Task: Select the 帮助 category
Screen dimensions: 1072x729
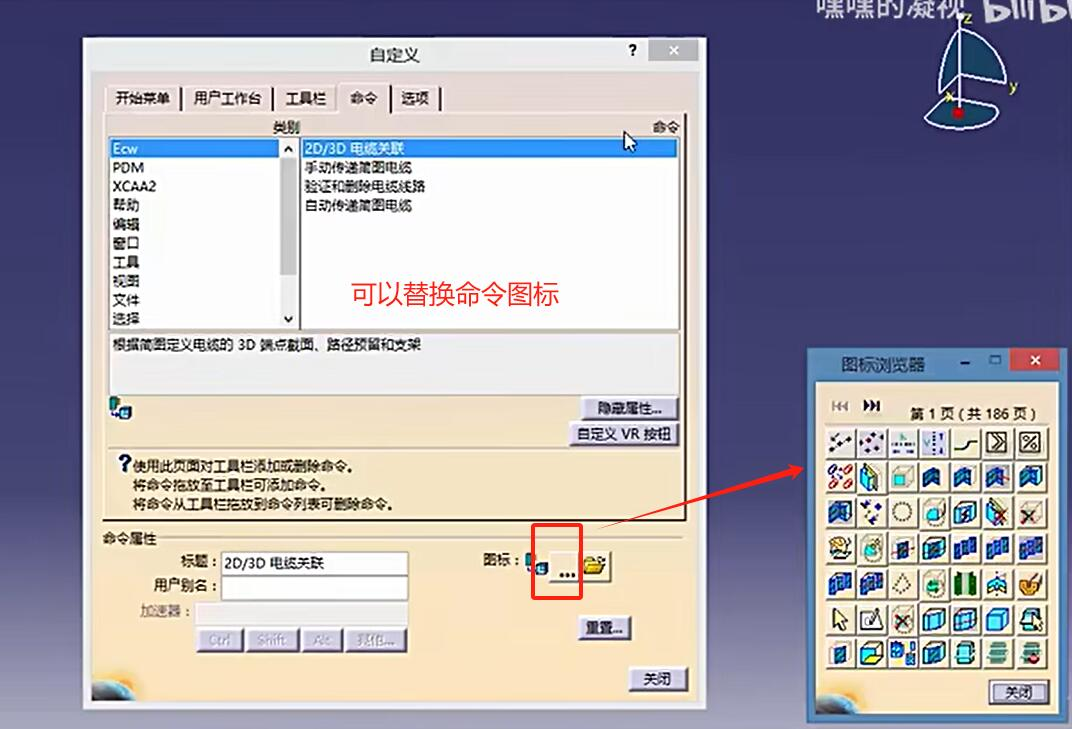Action: click(194, 205)
